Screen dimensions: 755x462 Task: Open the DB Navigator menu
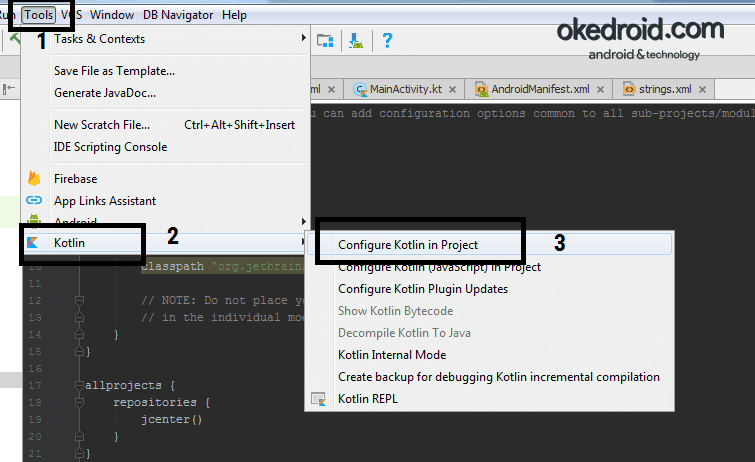click(x=178, y=15)
